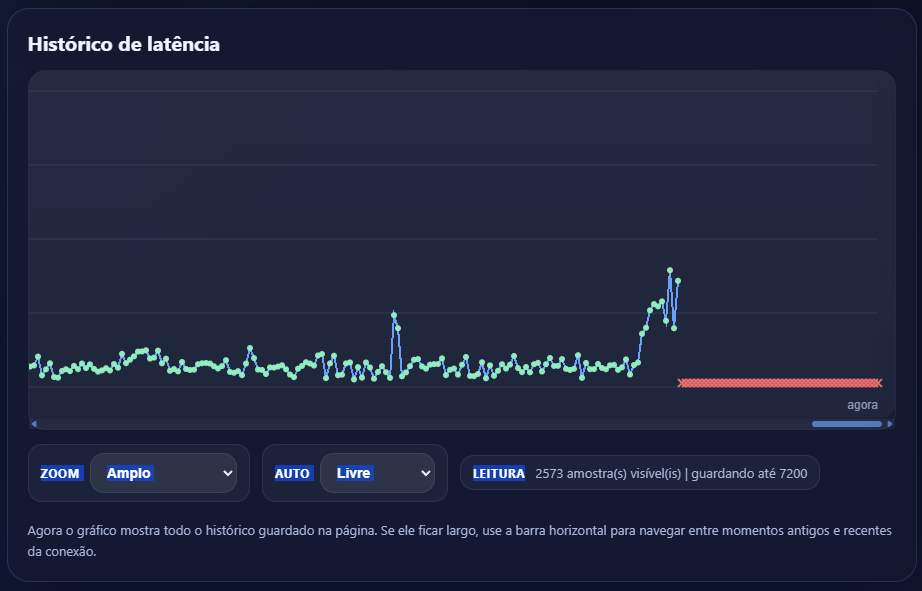The height and width of the screenshot is (591, 922).
Task: Click the right scroll arrow of the chart
Action: coord(890,424)
